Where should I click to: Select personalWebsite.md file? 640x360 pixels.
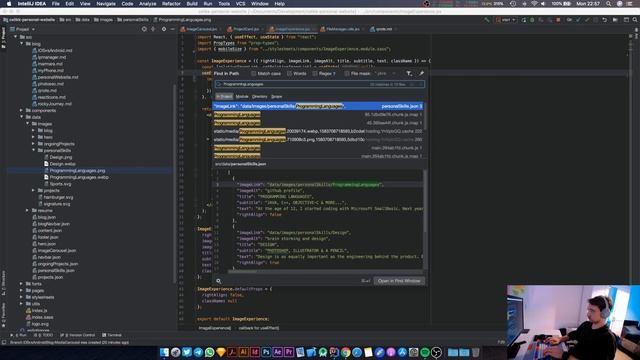click(x=58, y=77)
